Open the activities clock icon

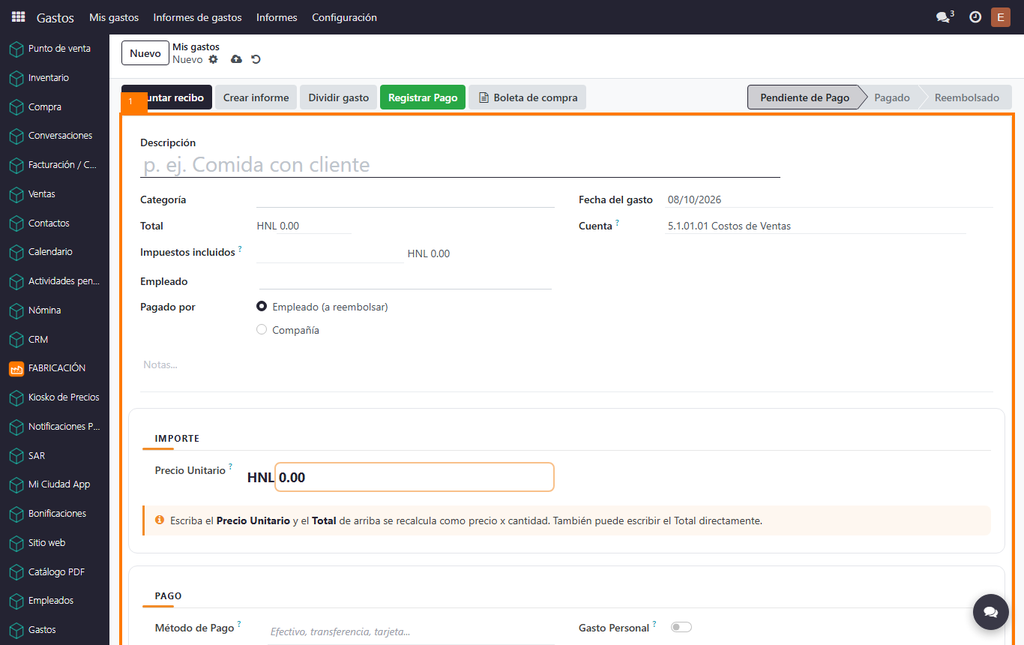[x=975, y=17]
